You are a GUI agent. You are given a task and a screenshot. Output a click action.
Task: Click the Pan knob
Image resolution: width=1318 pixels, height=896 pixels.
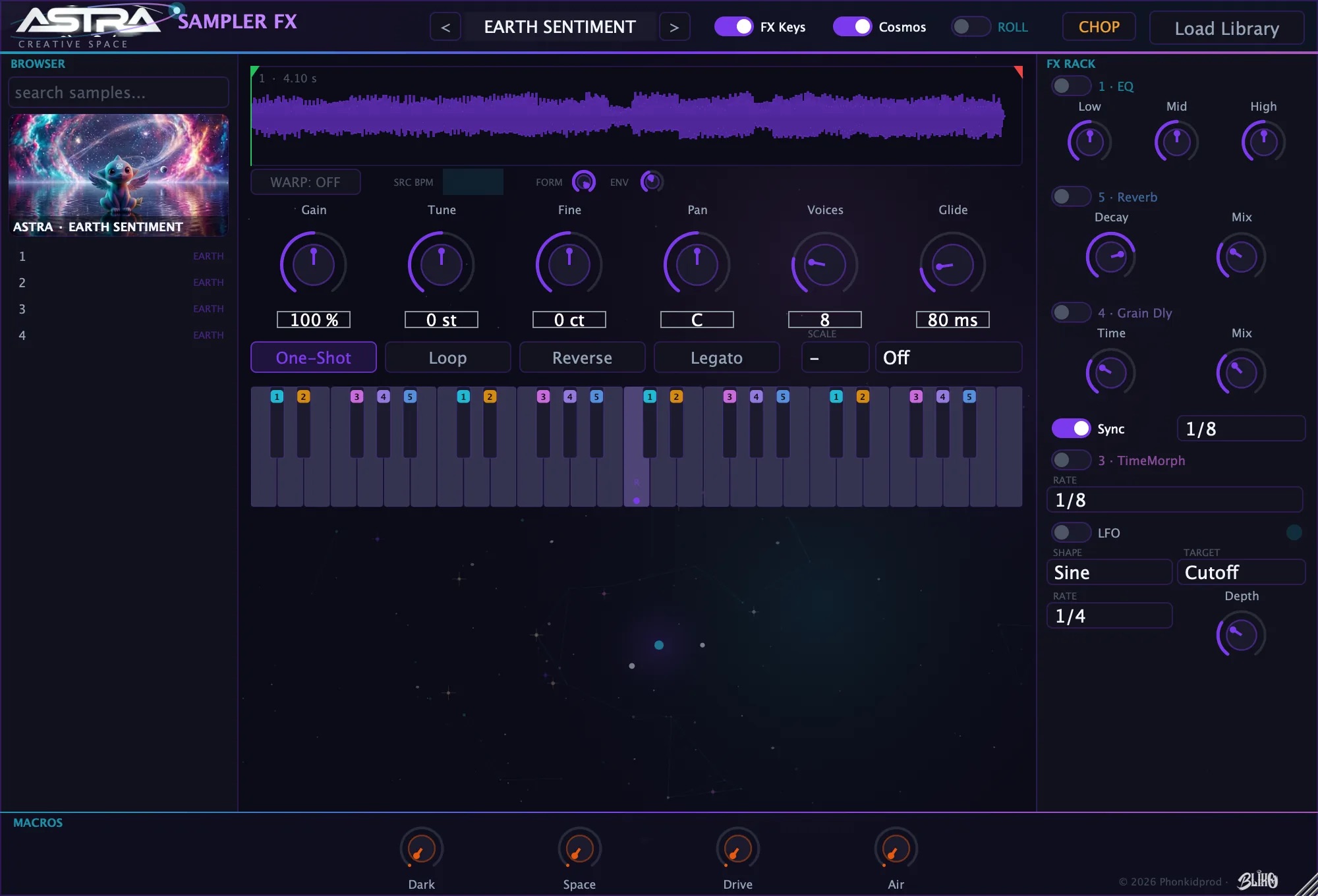coord(697,264)
